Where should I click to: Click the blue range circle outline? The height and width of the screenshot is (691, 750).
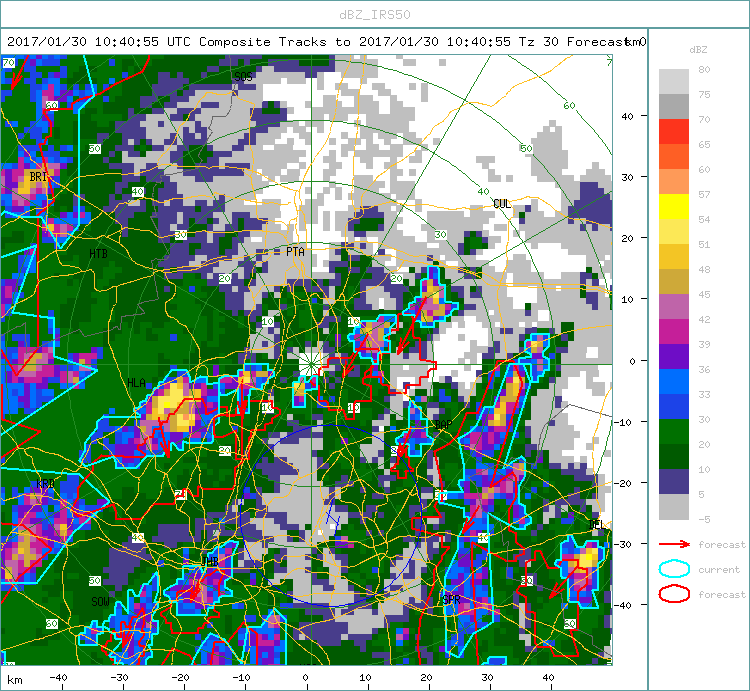[332, 516]
